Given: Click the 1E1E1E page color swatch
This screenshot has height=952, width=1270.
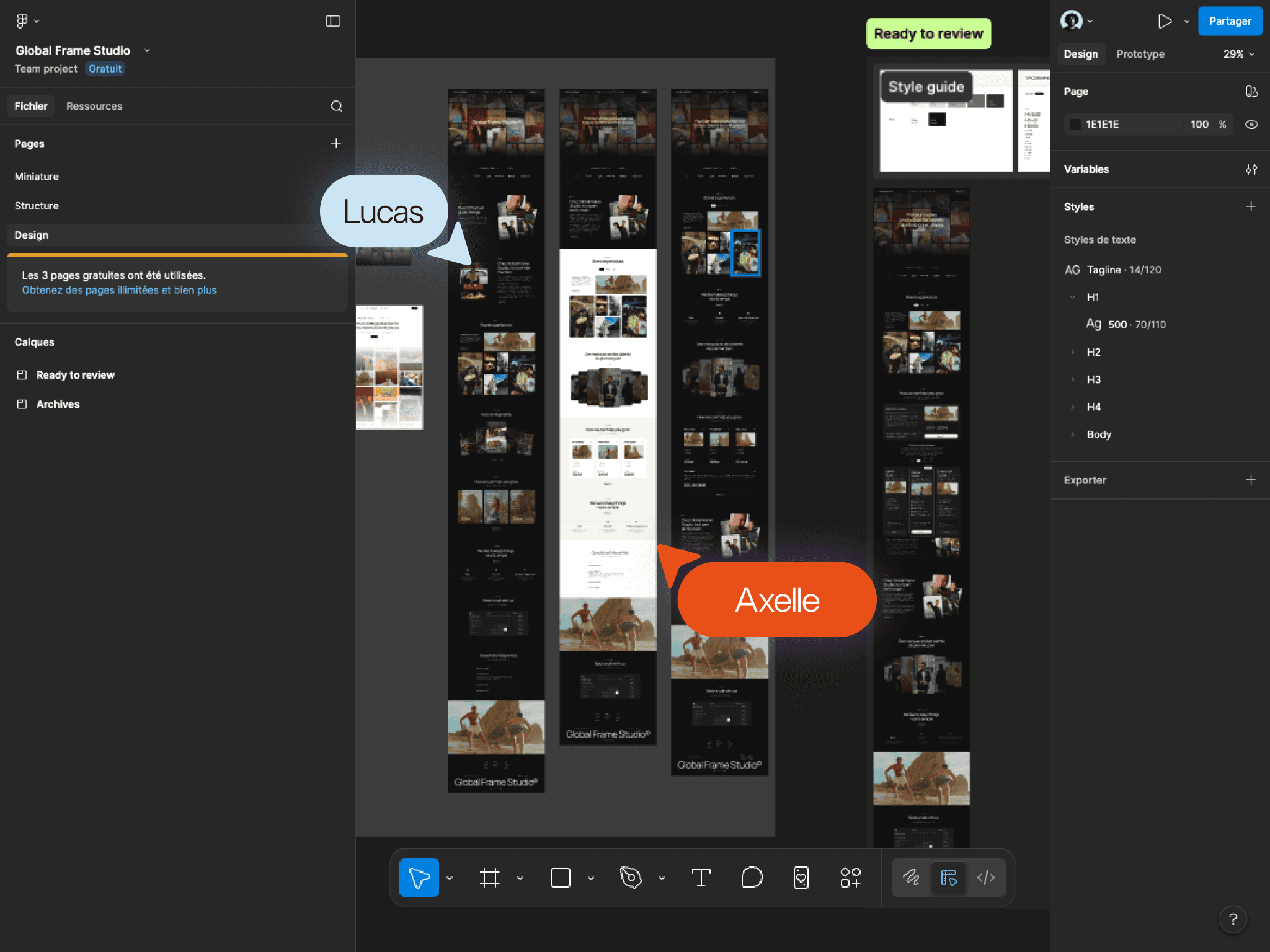Looking at the screenshot, I should pyautogui.click(x=1075, y=125).
